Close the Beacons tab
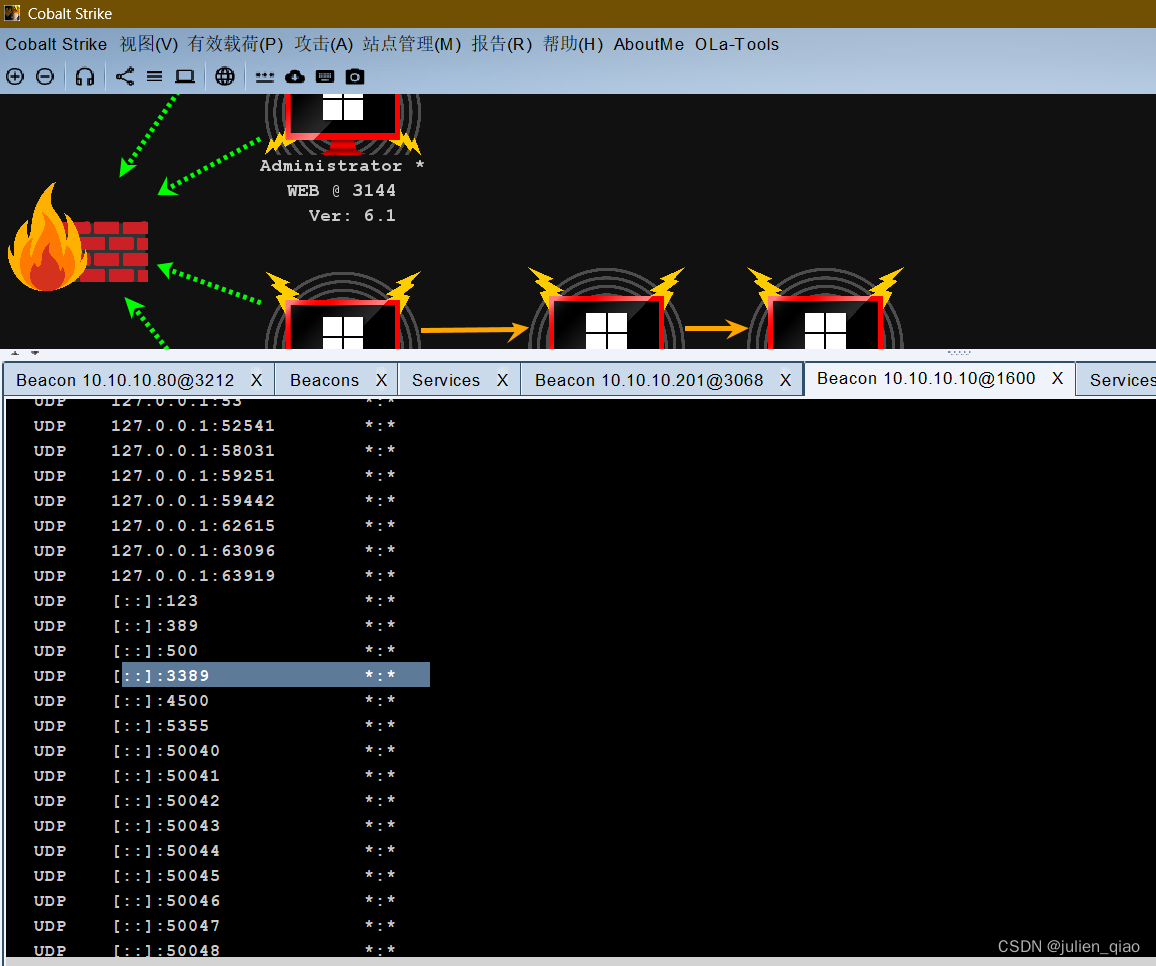Image resolution: width=1156 pixels, height=966 pixels. pyautogui.click(x=381, y=380)
